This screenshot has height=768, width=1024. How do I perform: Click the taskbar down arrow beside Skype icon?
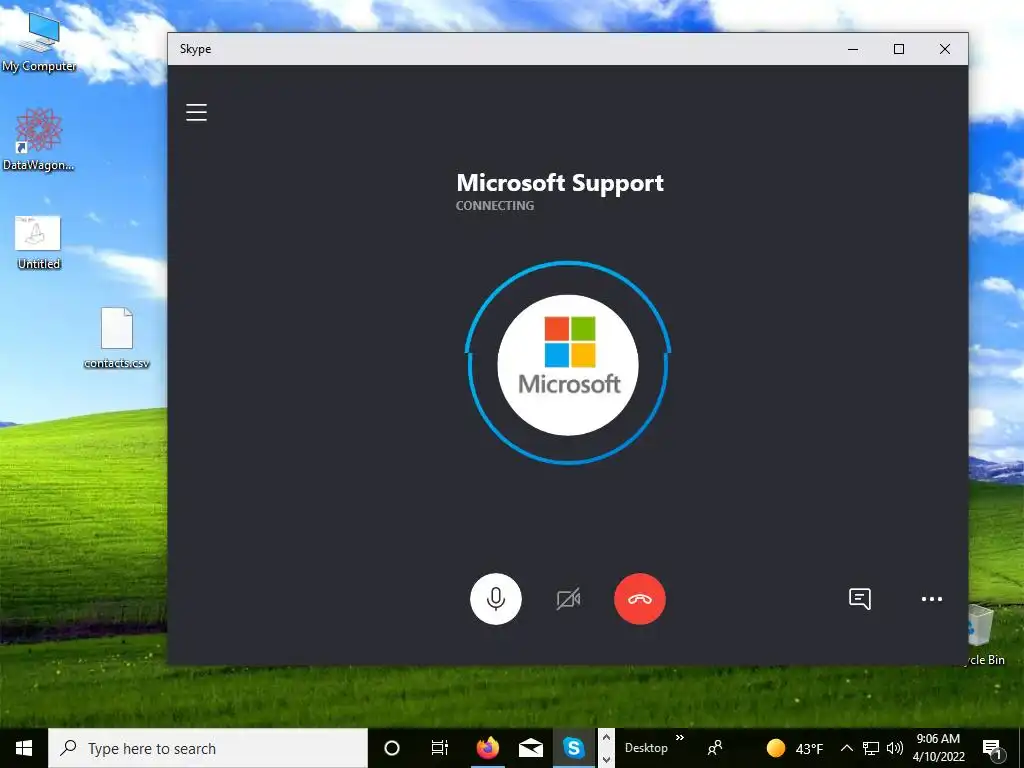coord(606,760)
